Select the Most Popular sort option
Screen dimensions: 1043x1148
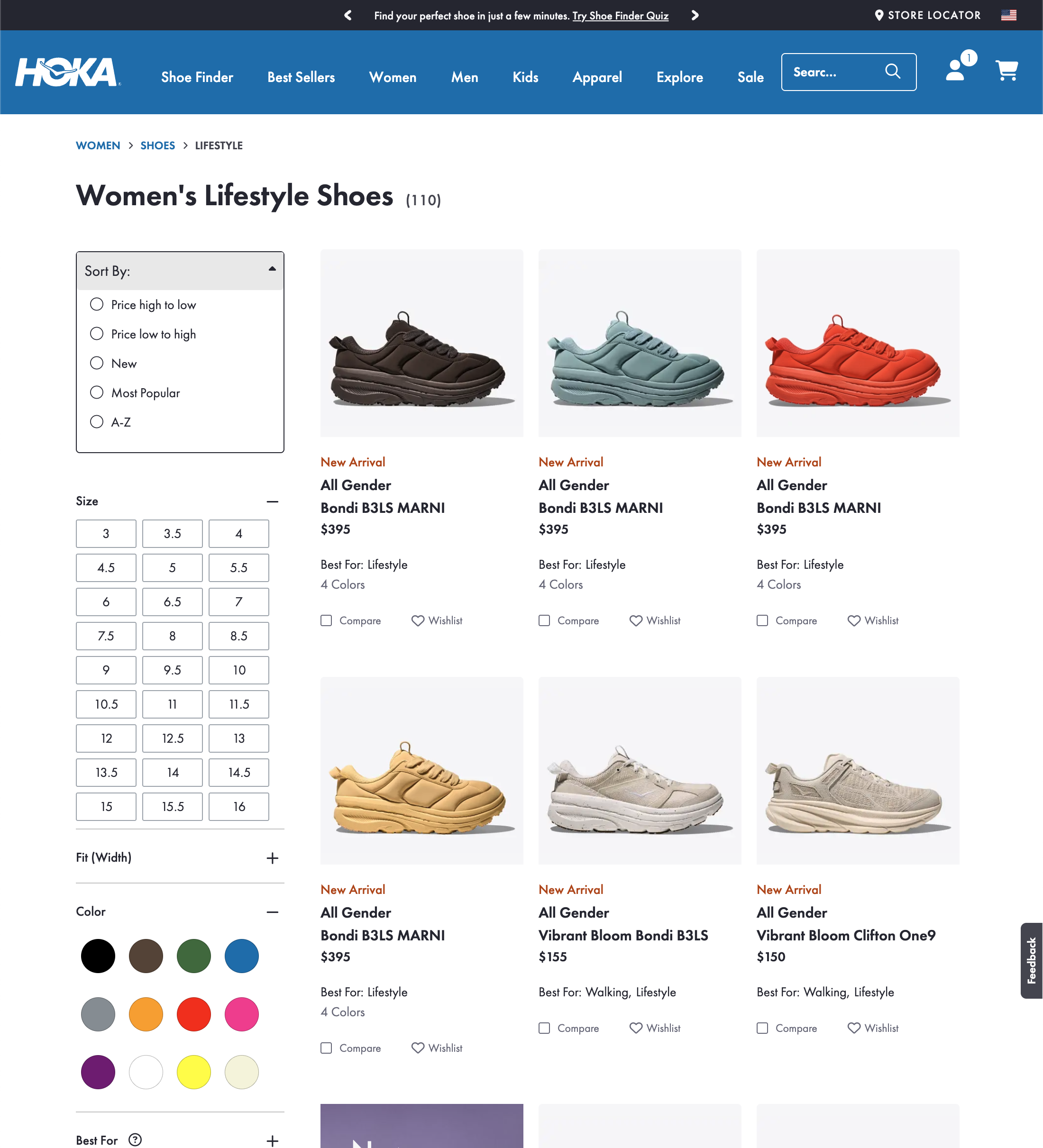[x=97, y=392]
